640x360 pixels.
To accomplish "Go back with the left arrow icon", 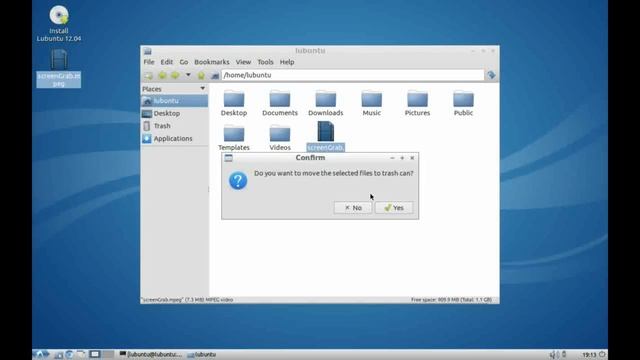I will point(162,76).
